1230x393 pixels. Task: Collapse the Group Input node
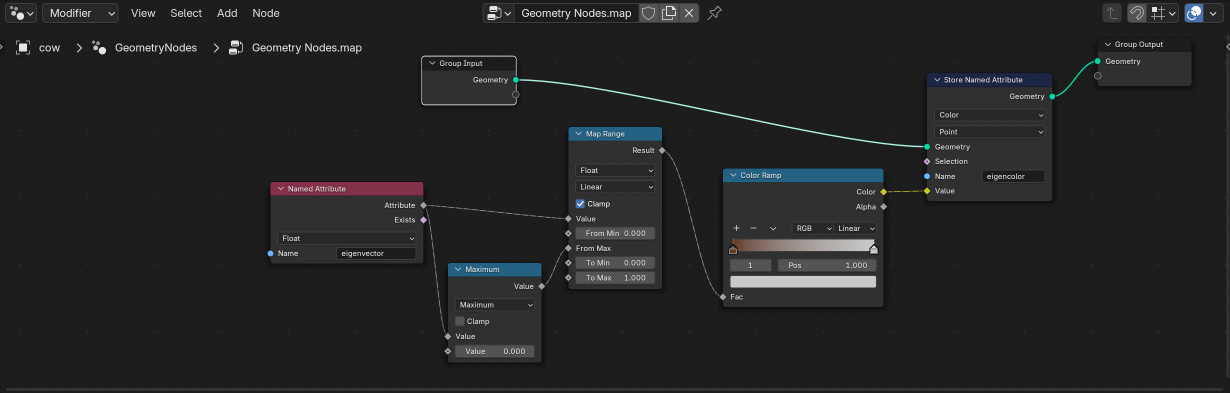pos(432,63)
